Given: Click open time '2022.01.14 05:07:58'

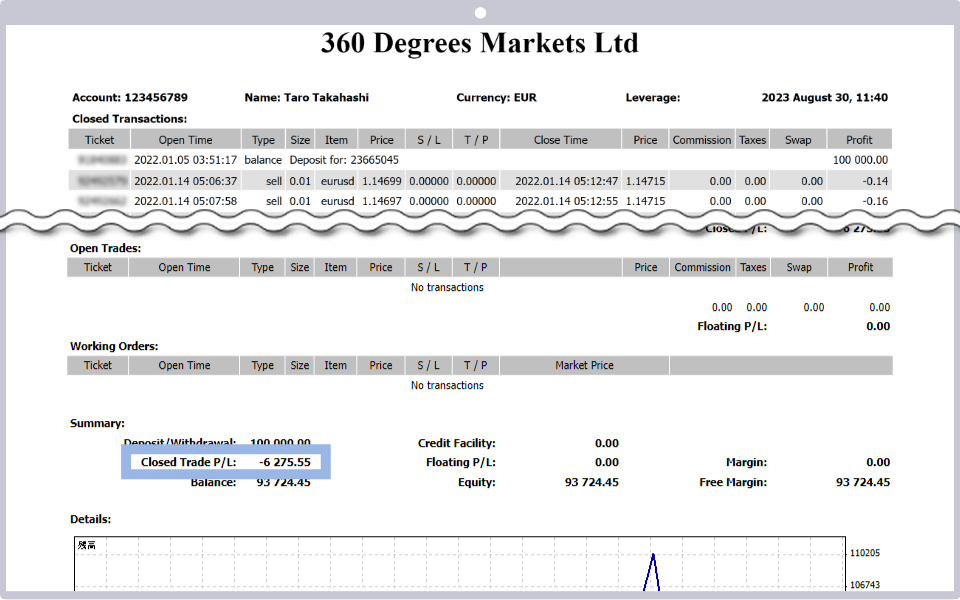Looking at the screenshot, I should click(x=186, y=201).
